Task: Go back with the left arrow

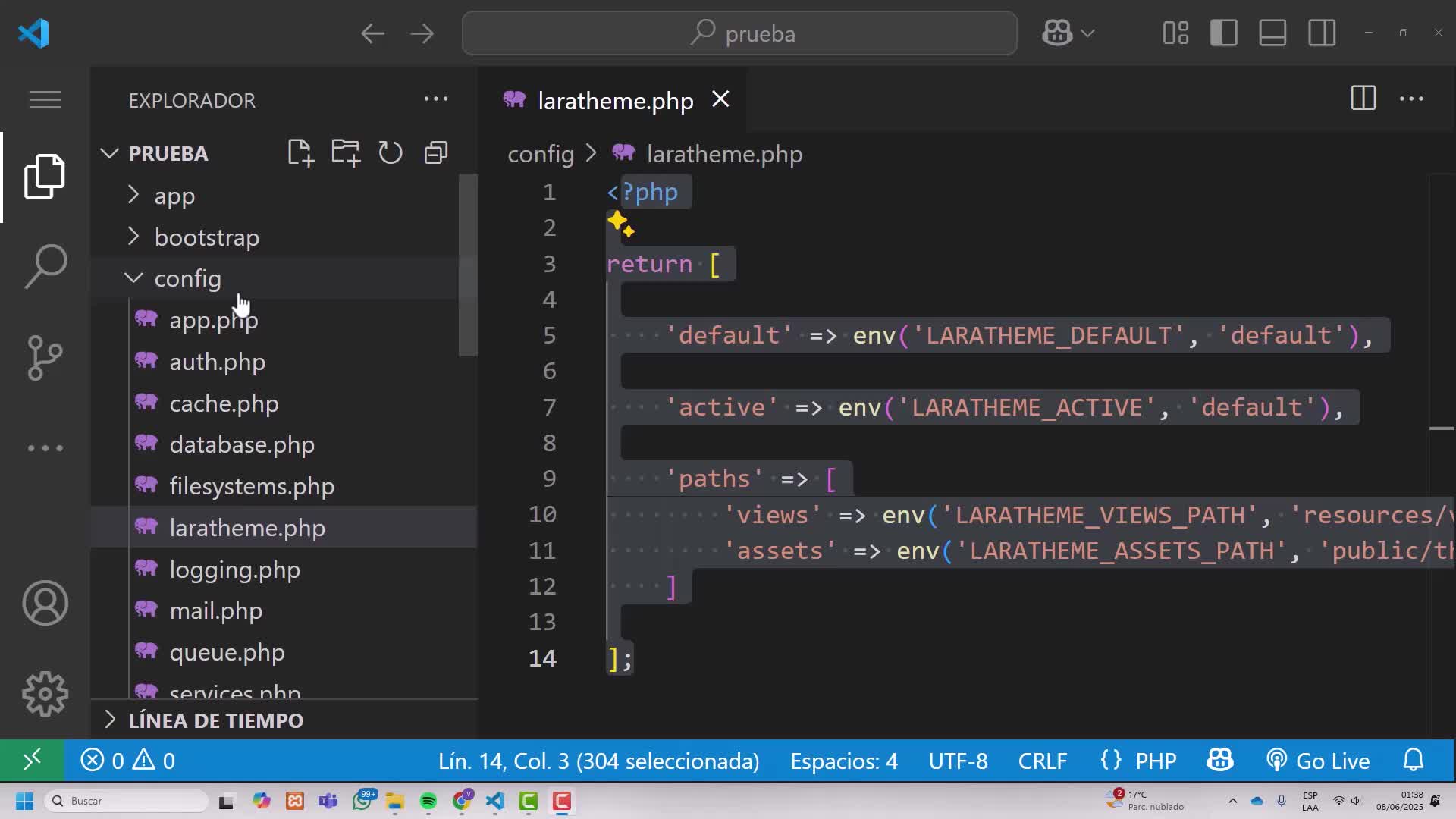Action: (372, 33)
